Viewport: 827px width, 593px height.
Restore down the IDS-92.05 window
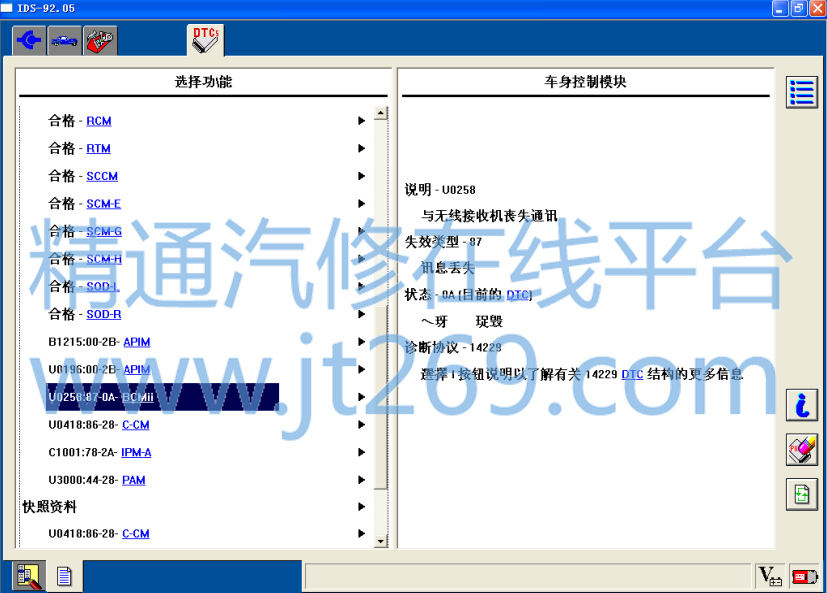(x=799, y=8)
